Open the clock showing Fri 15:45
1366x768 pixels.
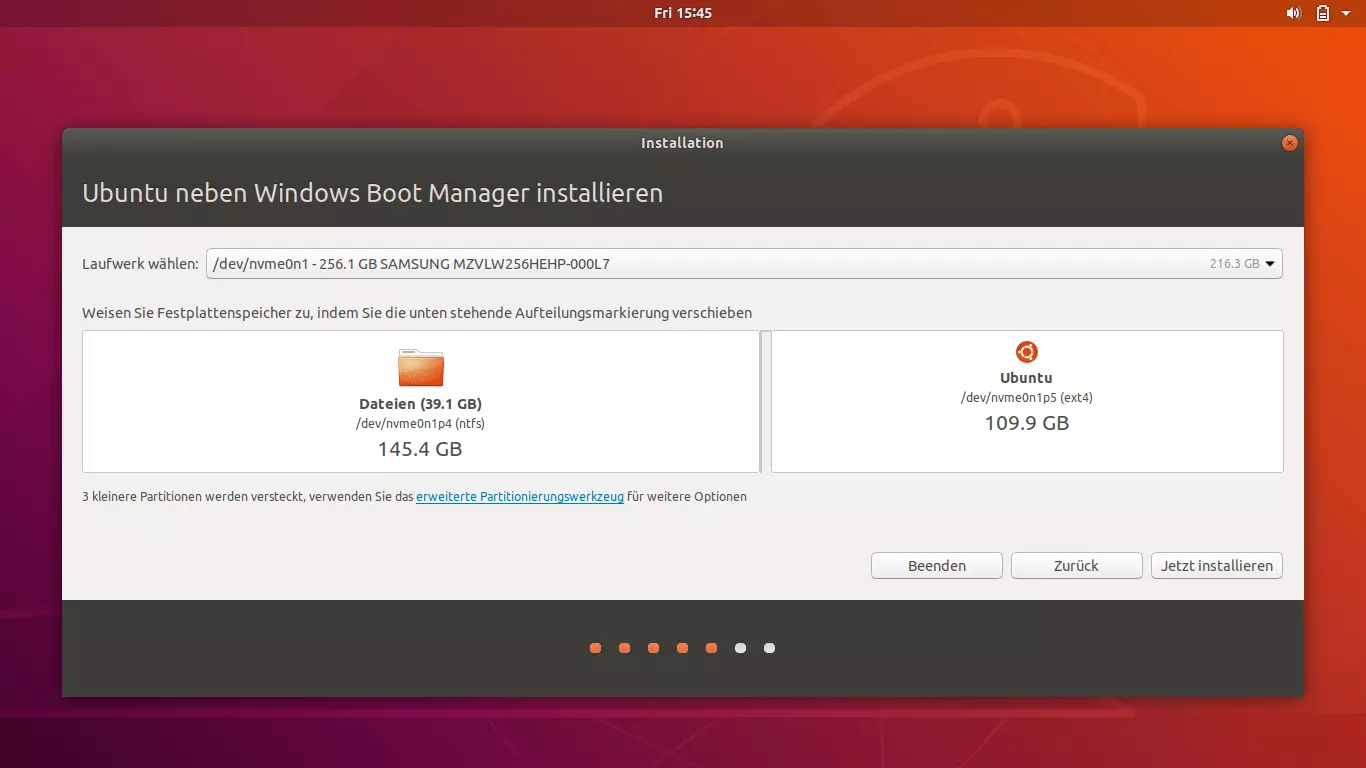pos(683,13)
